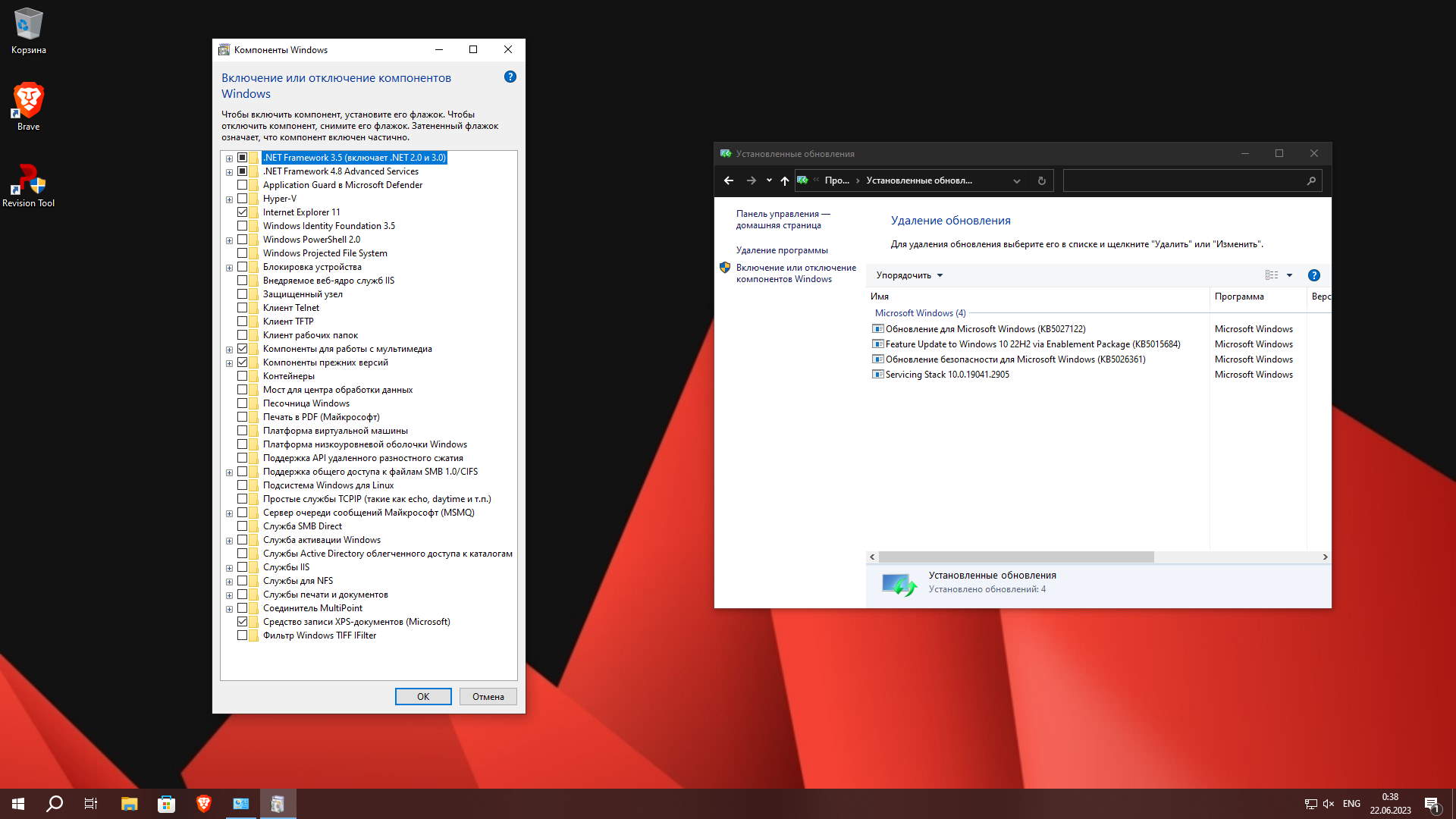Open Microsoft Store from taskbar
This screenshot has width=1456, height=819.
coord(166,804)
